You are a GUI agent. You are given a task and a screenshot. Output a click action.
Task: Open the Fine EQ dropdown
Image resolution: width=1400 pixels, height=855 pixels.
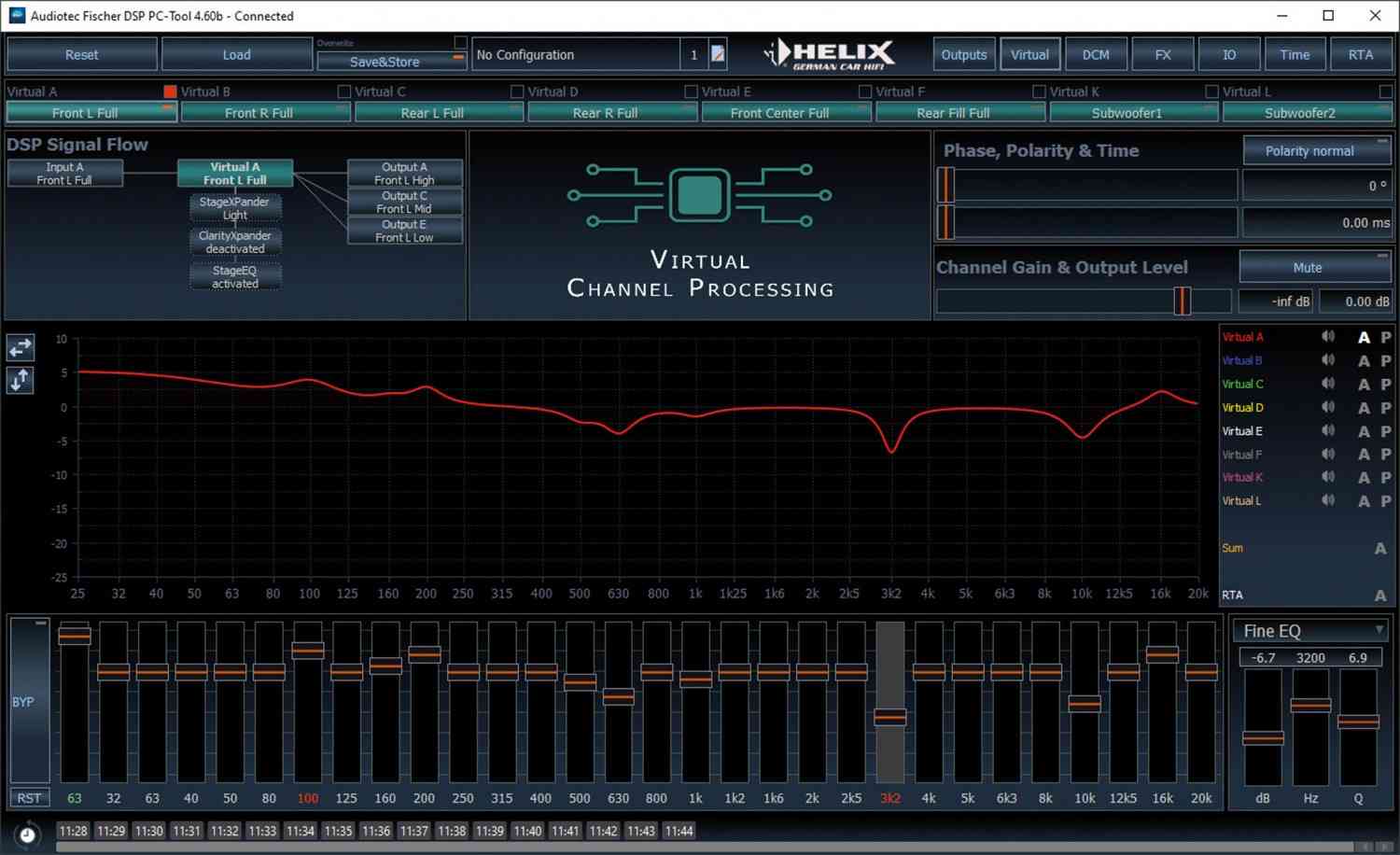[x=1312, y=631]
